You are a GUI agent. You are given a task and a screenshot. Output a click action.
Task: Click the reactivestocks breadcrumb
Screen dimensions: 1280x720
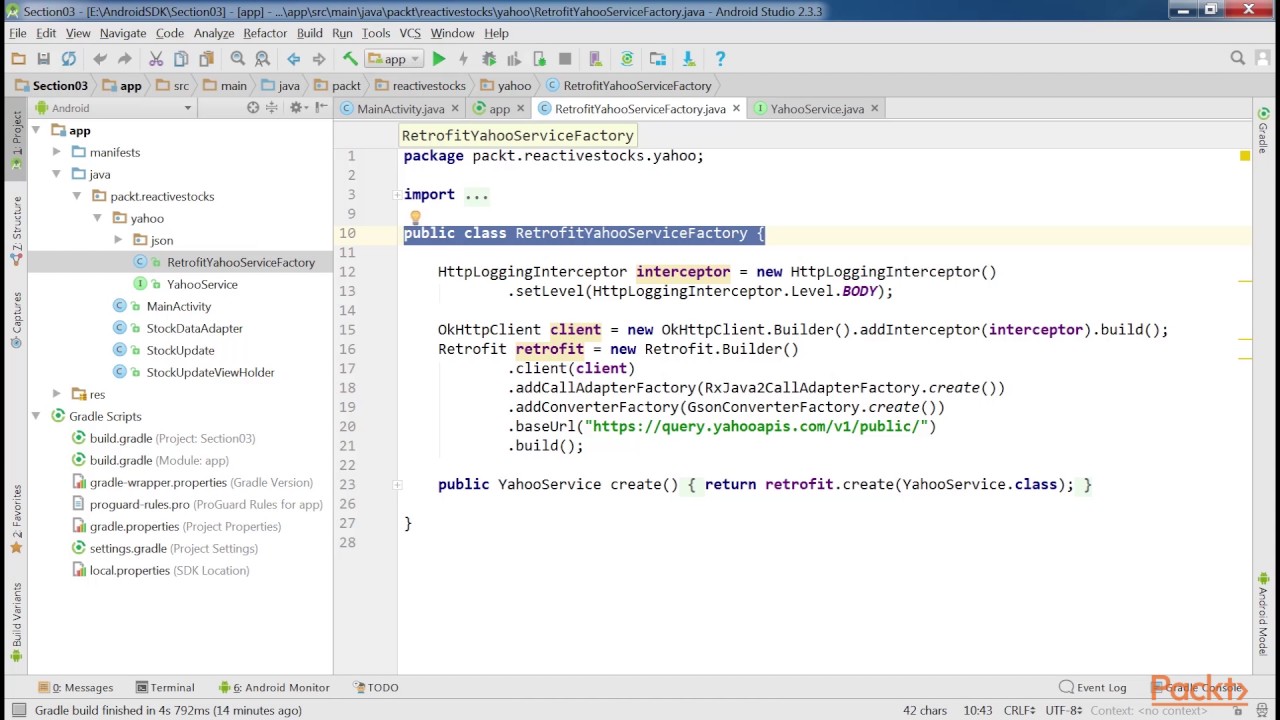pyautogui.click(x=420, y=85)
